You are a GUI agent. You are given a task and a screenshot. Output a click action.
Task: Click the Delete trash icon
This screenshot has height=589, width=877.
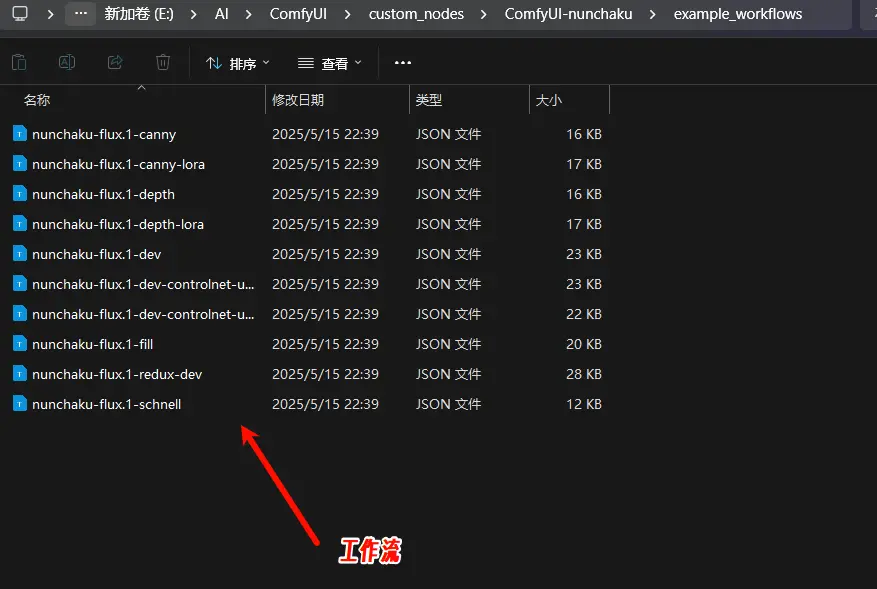coord(163,62)
